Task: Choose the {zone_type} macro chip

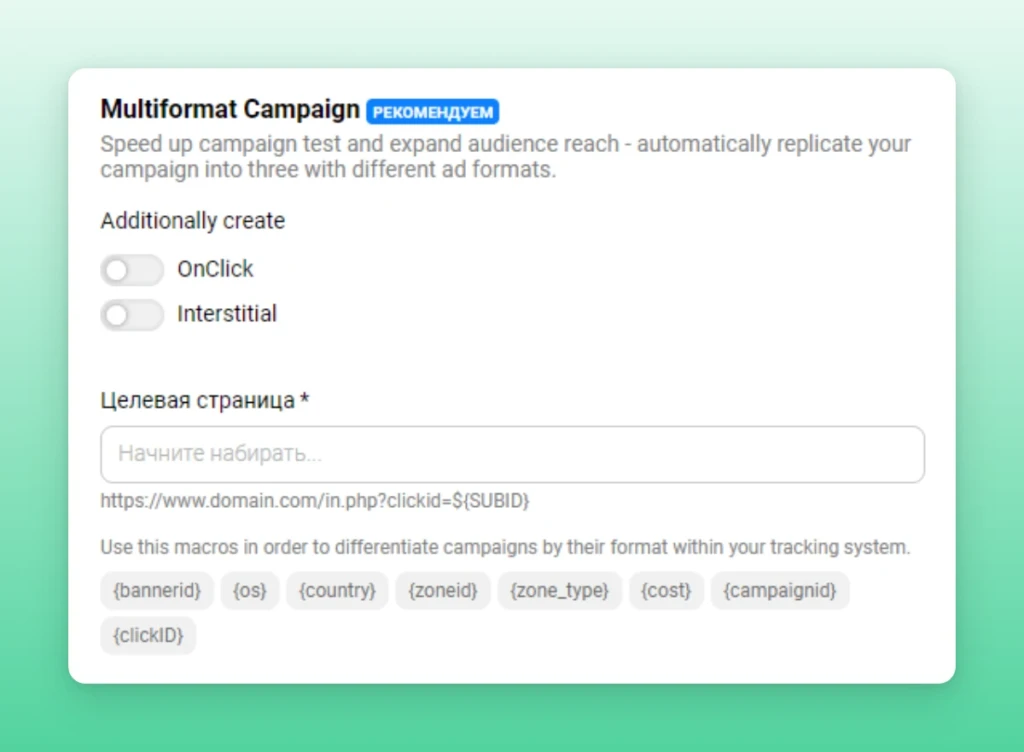Action: click(560, 591)
